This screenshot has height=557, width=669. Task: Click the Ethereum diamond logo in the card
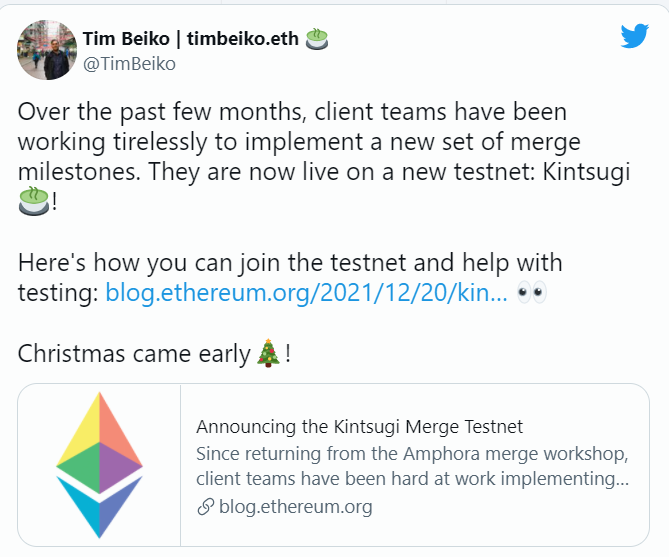click(x=99, y=465)
